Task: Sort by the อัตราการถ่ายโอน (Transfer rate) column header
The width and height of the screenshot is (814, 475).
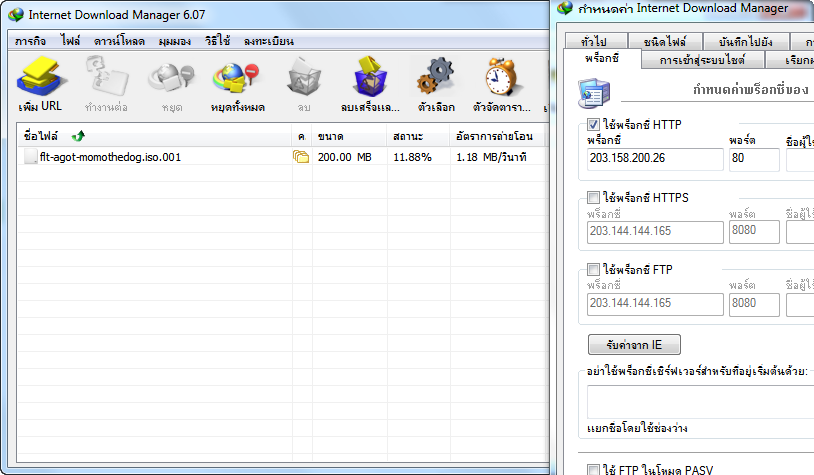Action: pos(498,136)
